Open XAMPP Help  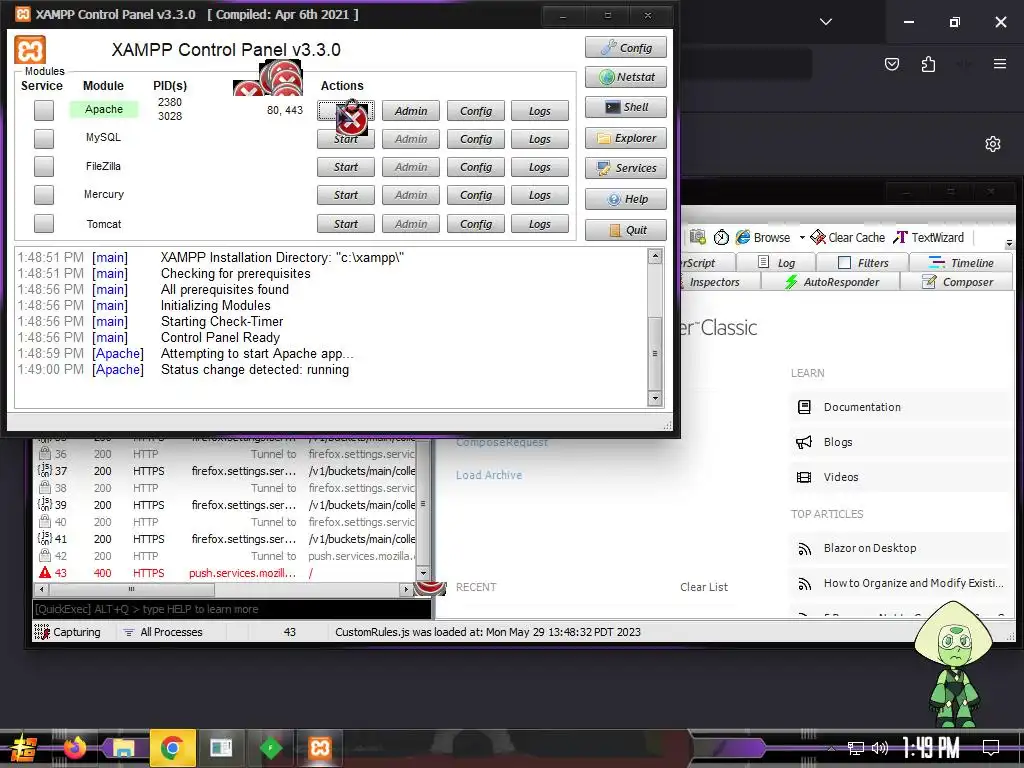[x=626, y=199]
